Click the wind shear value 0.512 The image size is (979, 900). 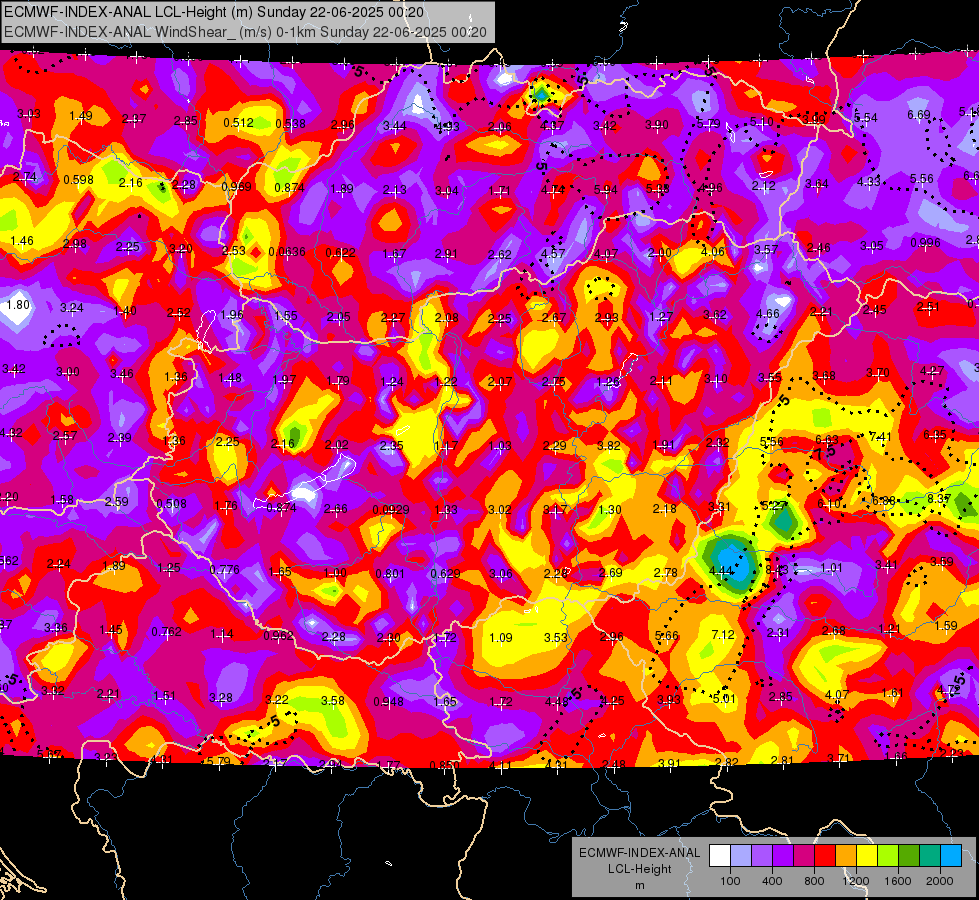[239, 122]
